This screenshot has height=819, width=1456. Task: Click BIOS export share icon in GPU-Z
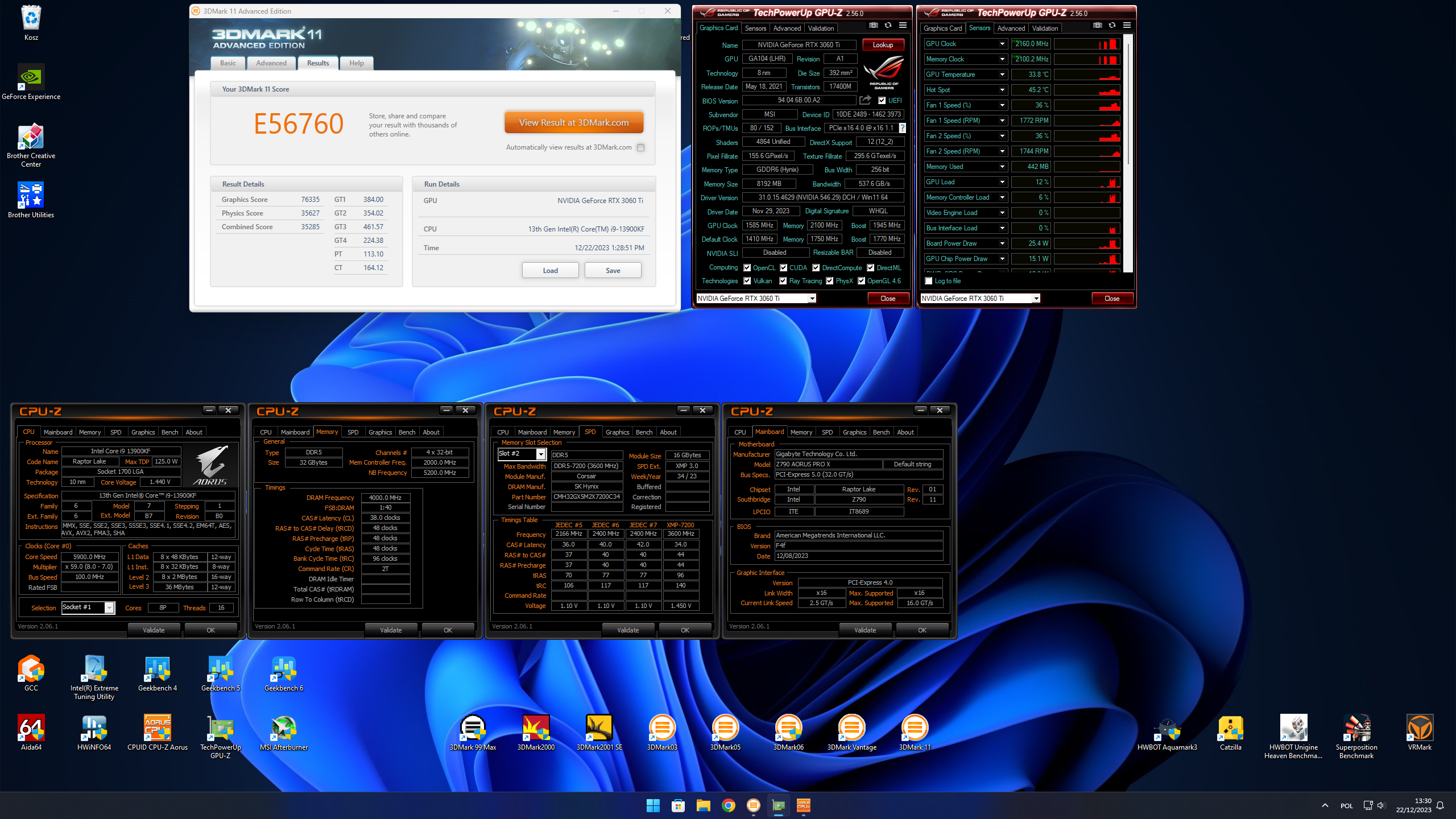[x=865, y=100]
